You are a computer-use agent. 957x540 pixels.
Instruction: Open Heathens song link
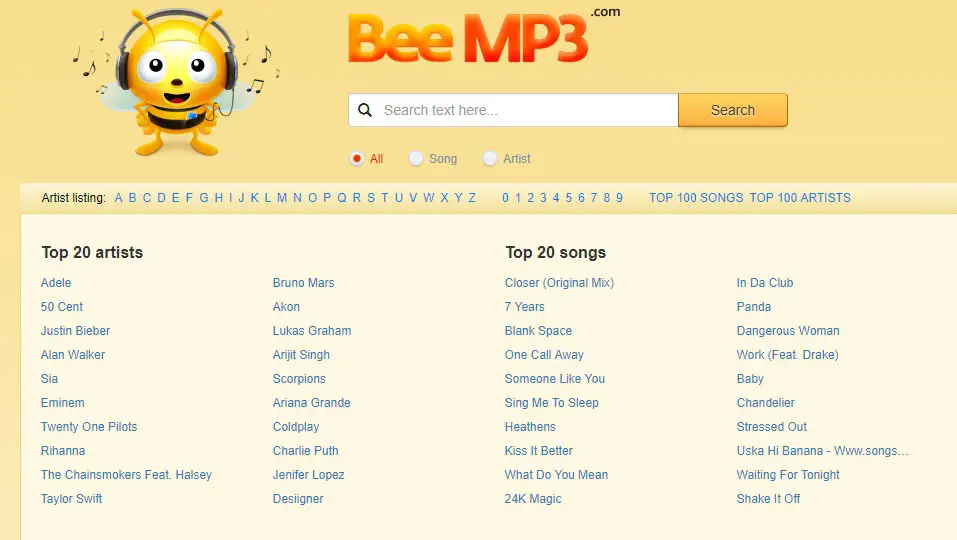click(x=530, y=427)
